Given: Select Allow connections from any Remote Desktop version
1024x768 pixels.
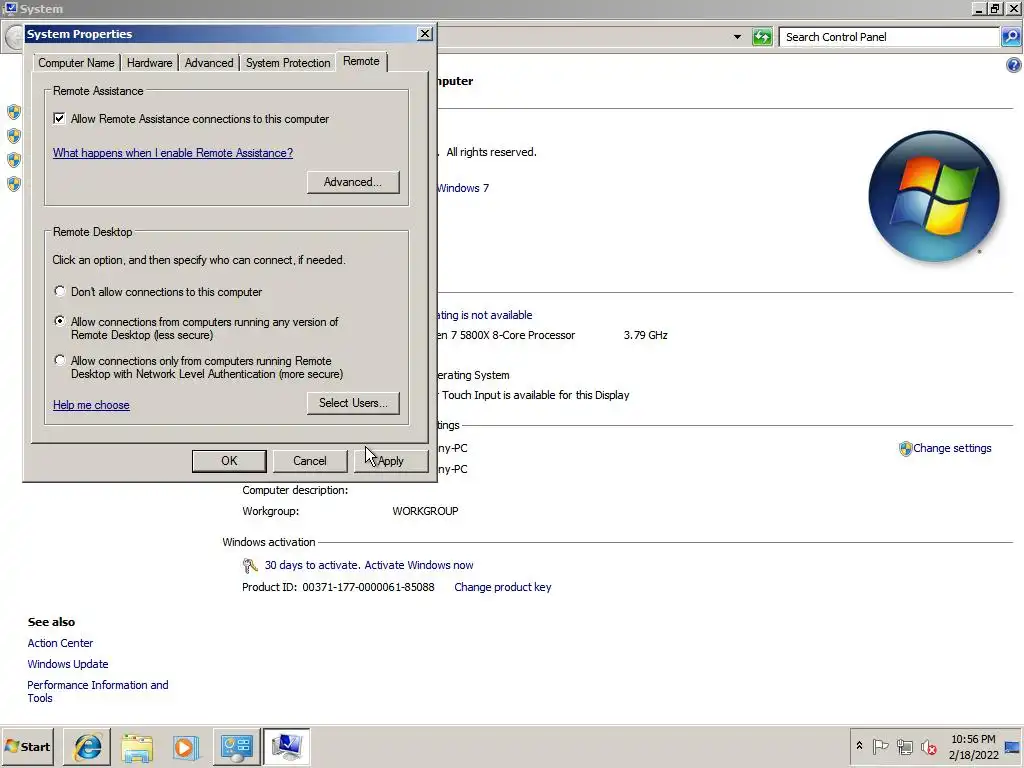Looking at the screenshot, I should [x=59, y=321].
